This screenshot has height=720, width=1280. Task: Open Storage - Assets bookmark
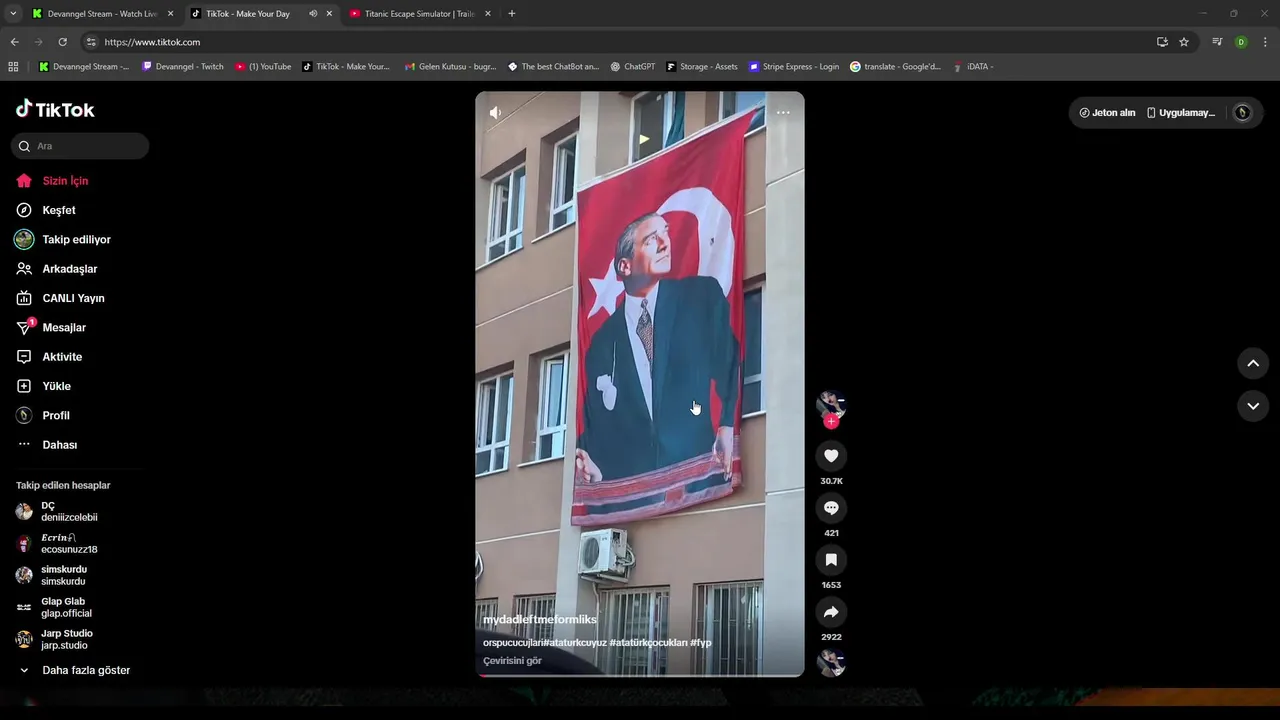pyautogui.click(x=701, y=67)
